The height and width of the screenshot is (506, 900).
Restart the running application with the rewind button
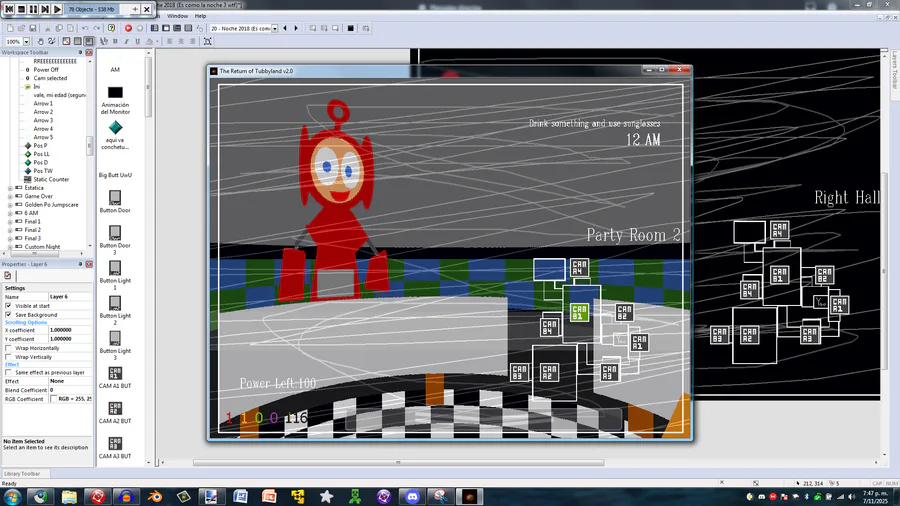tap(9, 9)
